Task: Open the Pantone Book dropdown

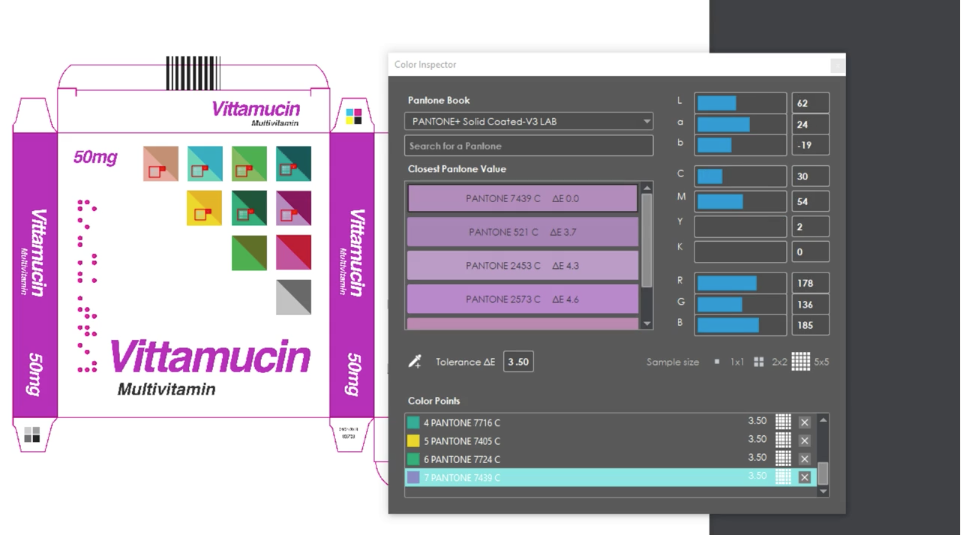Action: click(528, 121)
